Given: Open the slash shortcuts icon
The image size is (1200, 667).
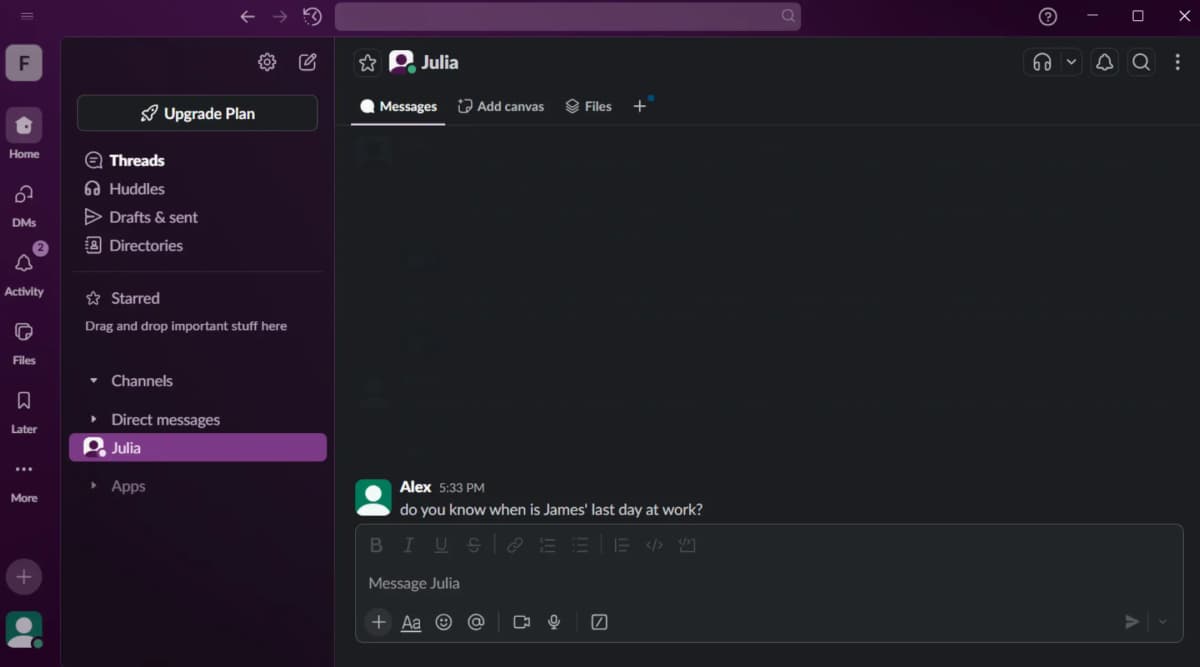Looking at the screenshot, I should point(599,622).
